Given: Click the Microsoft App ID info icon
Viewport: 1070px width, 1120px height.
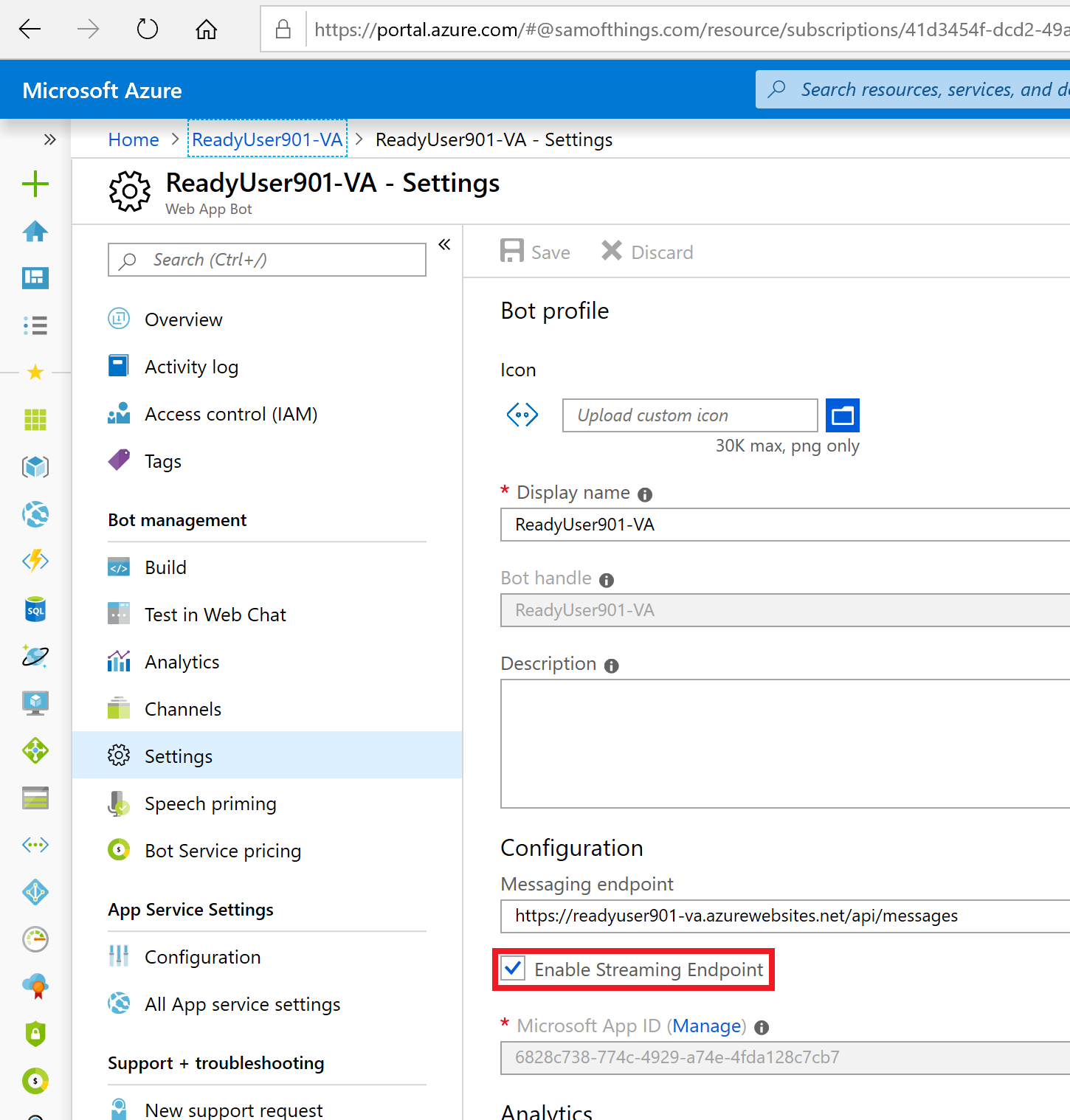Looking at the screenshot, I should (762, 1028).
